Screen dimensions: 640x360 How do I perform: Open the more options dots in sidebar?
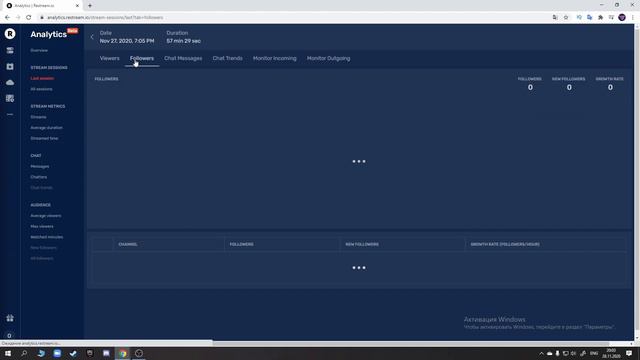click(10, 114)
